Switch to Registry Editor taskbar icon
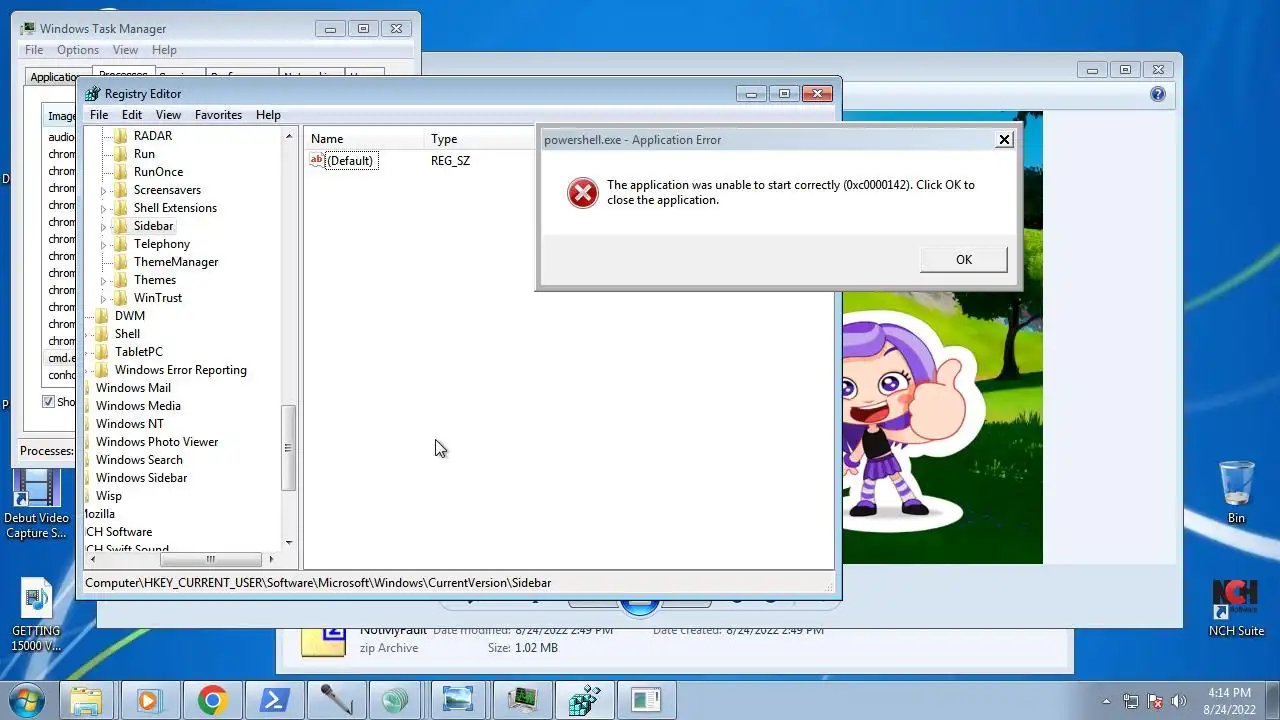 [x=584, y=700]
